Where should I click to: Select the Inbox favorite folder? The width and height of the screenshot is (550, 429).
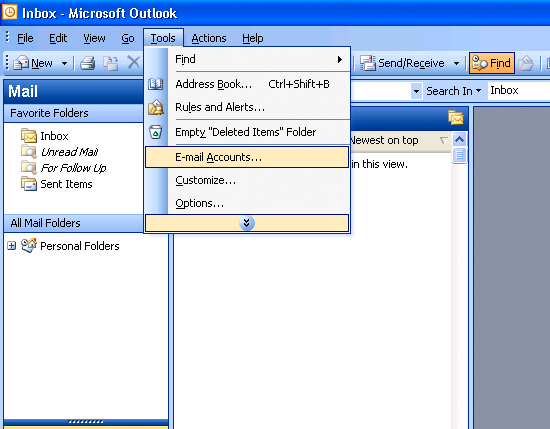54,136
